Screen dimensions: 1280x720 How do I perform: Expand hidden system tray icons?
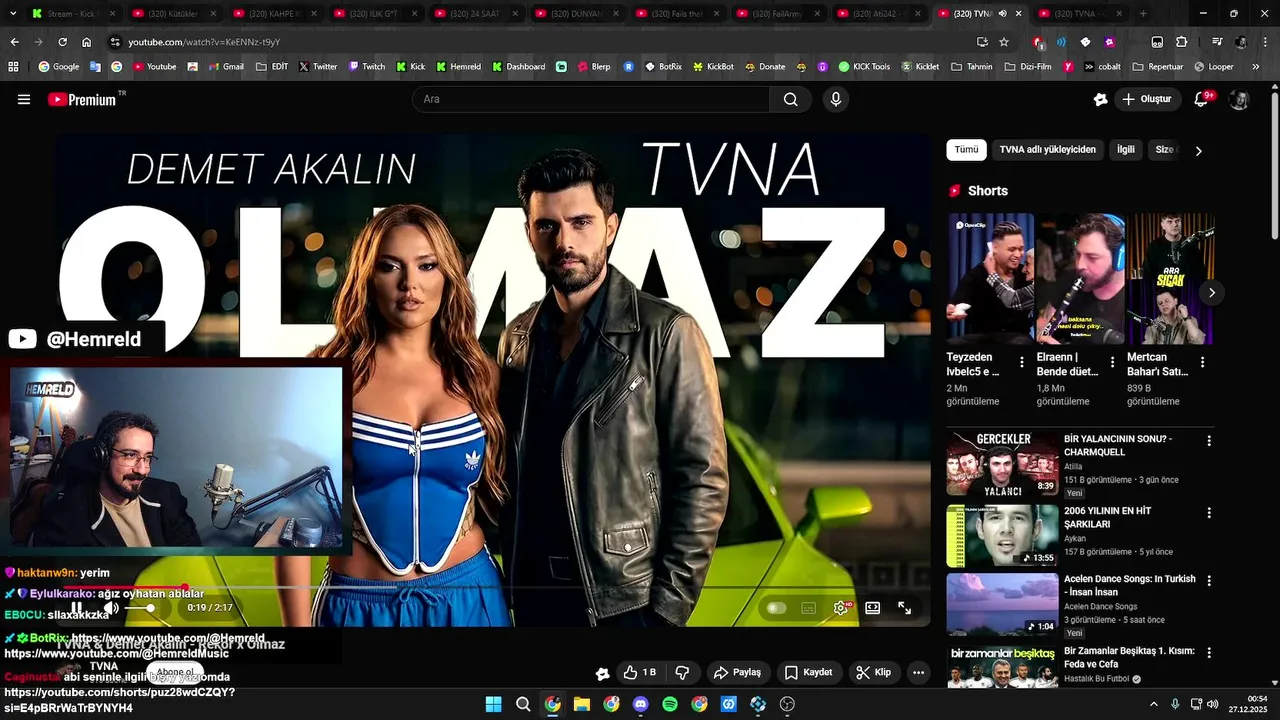pyautogui.click(x=1154, y=704)
